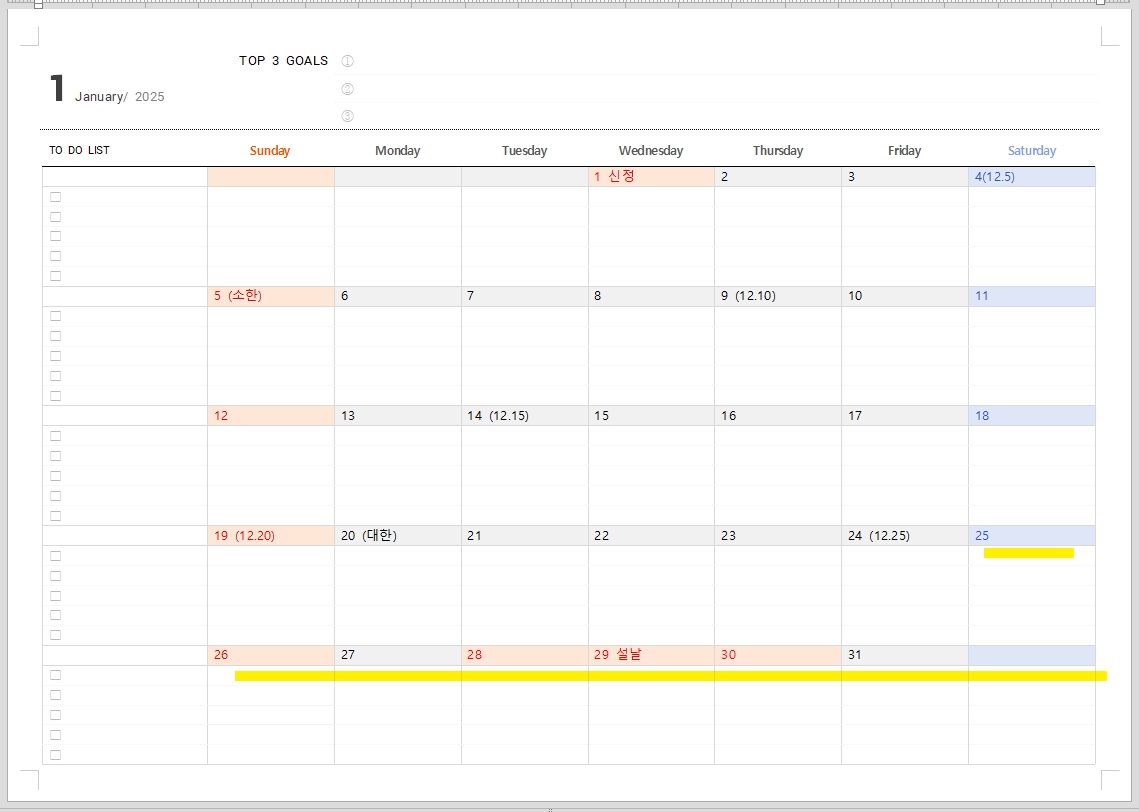This screenshot has width=1139, height=812.
Task: Click the date 17 Friday cell
Action: 904,415
